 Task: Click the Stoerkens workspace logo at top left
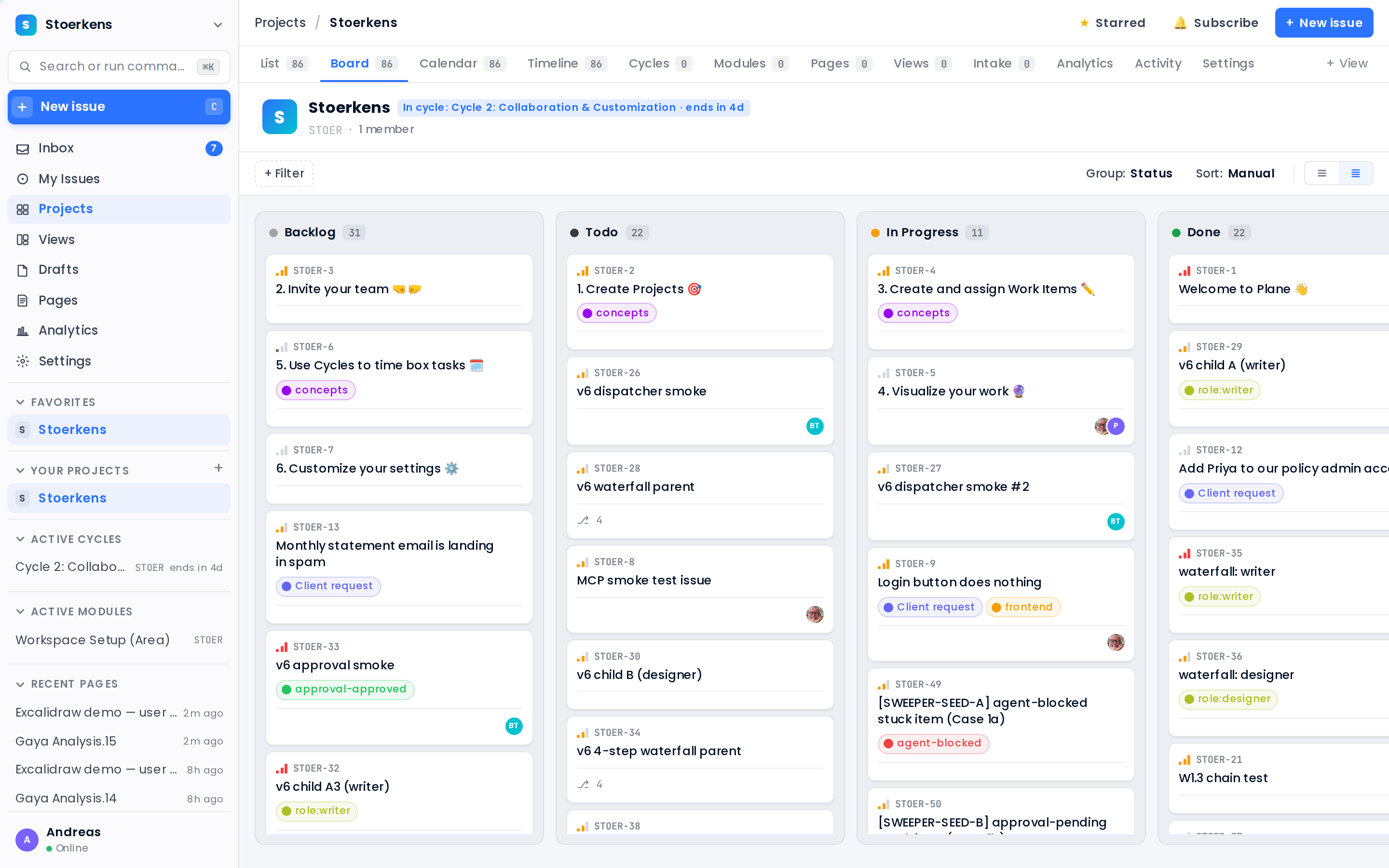click(x=26, y=25)
